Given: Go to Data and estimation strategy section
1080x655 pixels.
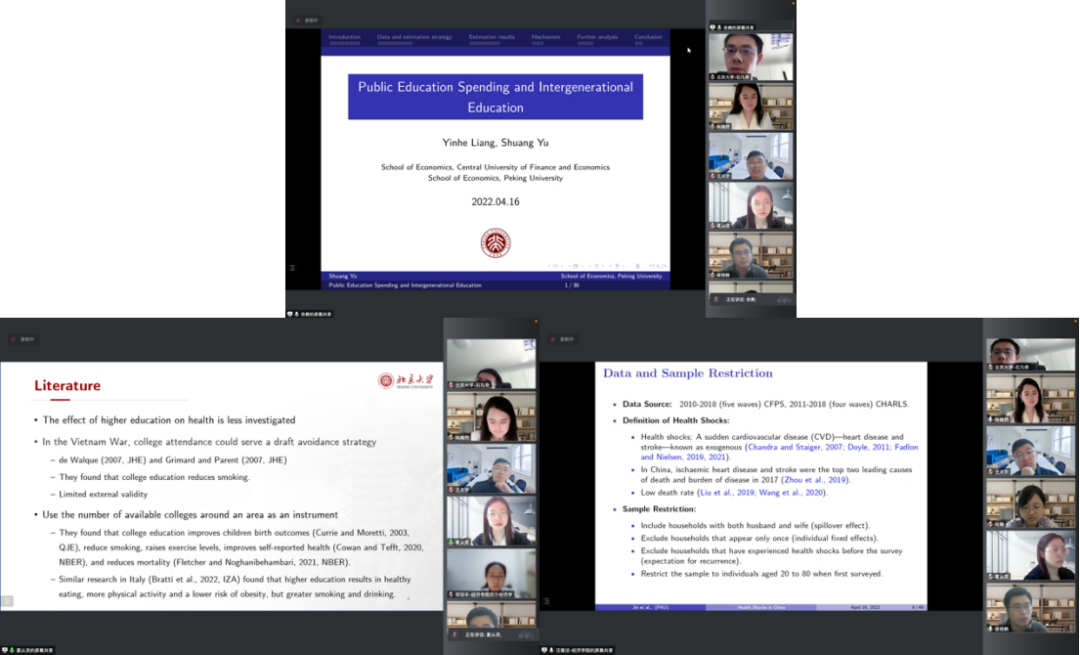Looking at the screenshot, I should pyautogui.click(x=414, y=37).
